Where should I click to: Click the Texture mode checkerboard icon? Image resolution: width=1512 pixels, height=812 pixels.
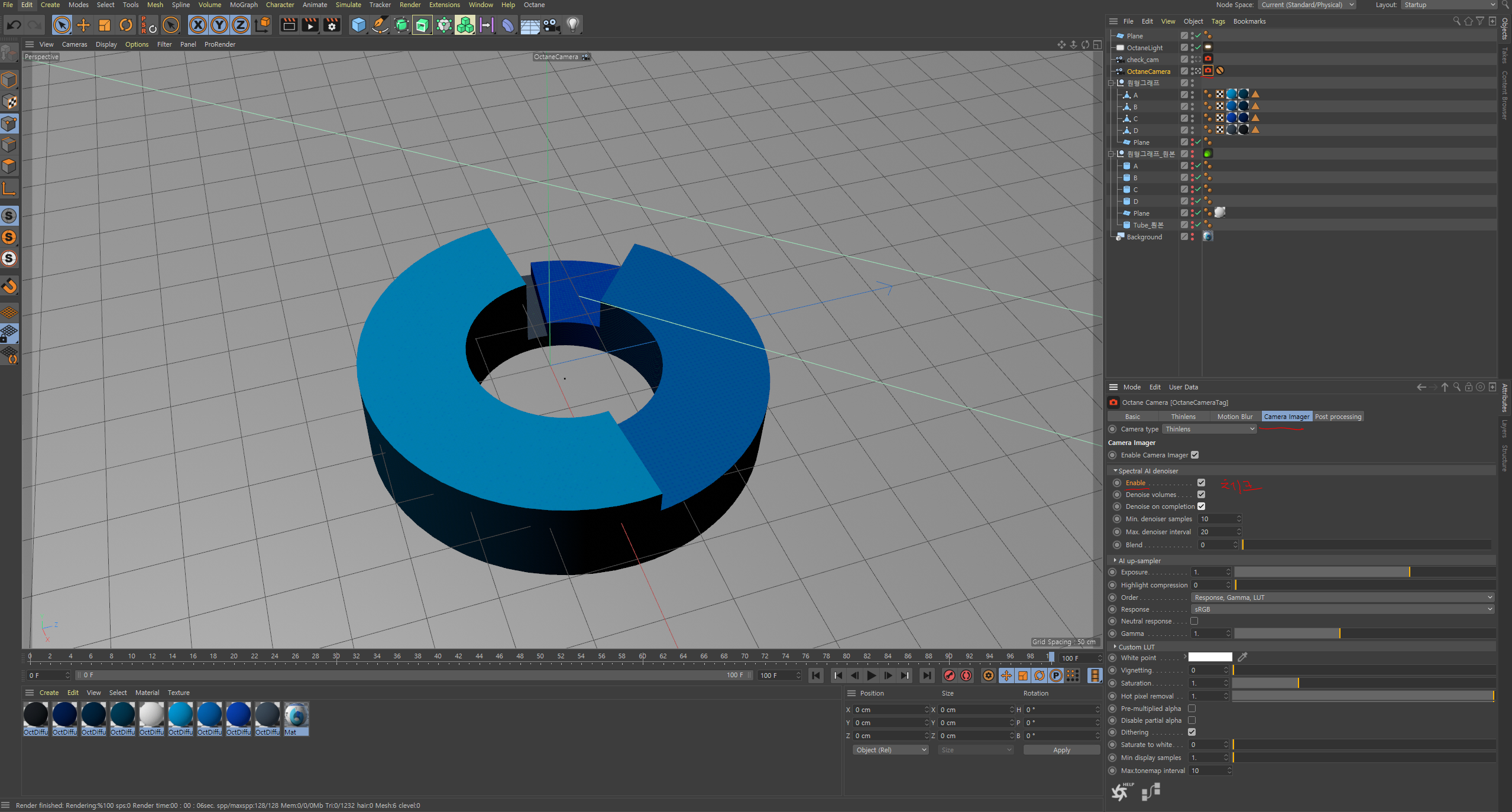click(9, 102)
